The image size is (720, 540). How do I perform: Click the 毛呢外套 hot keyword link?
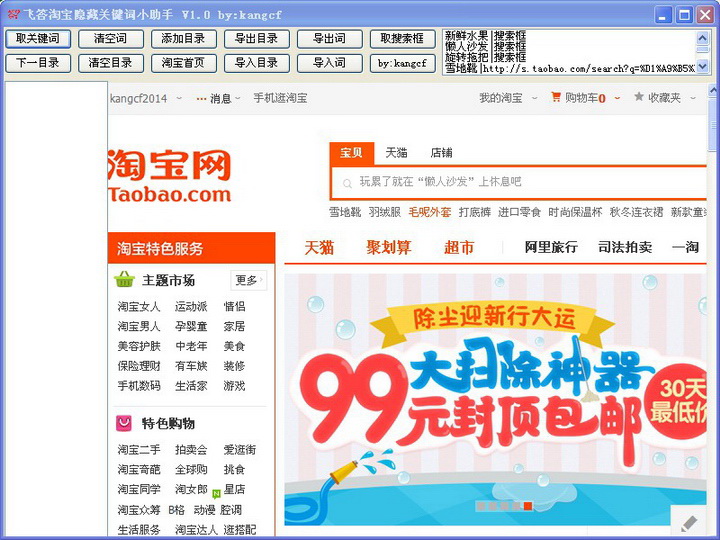[x=430, y=212]
